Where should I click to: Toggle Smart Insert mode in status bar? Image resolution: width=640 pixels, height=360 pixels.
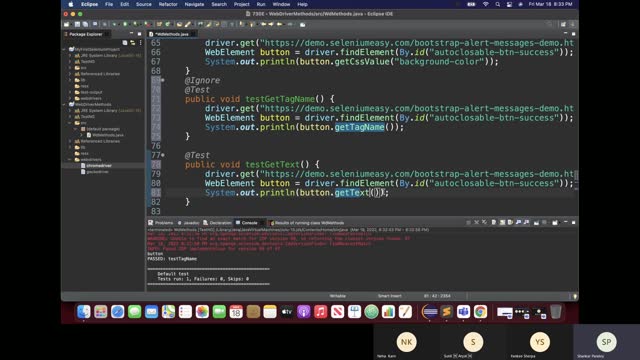point(389,296)
